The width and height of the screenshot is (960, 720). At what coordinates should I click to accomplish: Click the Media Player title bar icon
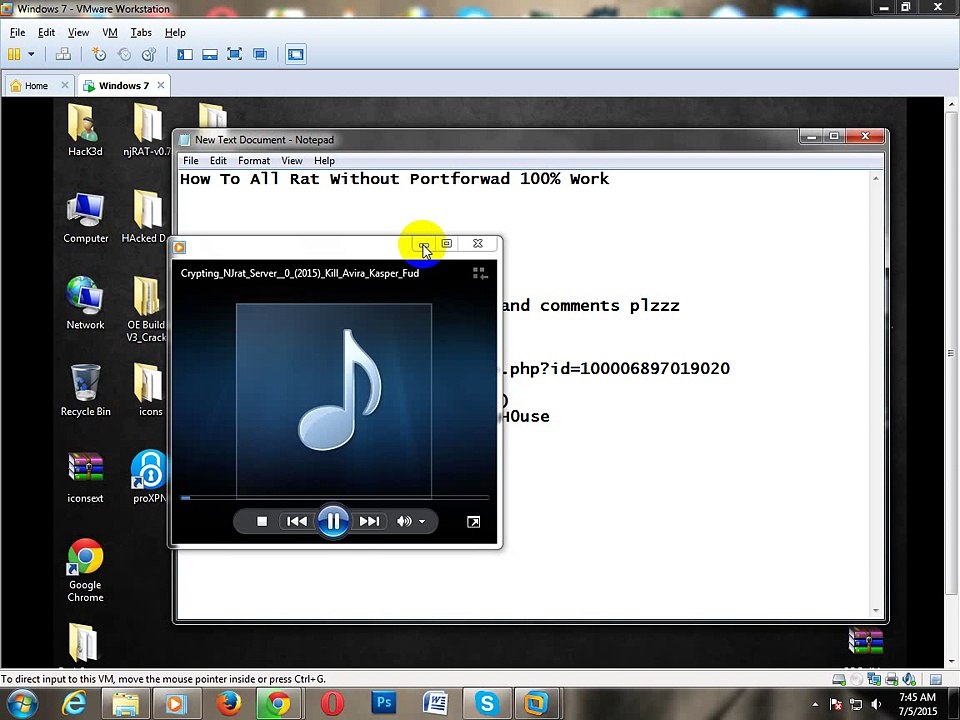point(179,247)
